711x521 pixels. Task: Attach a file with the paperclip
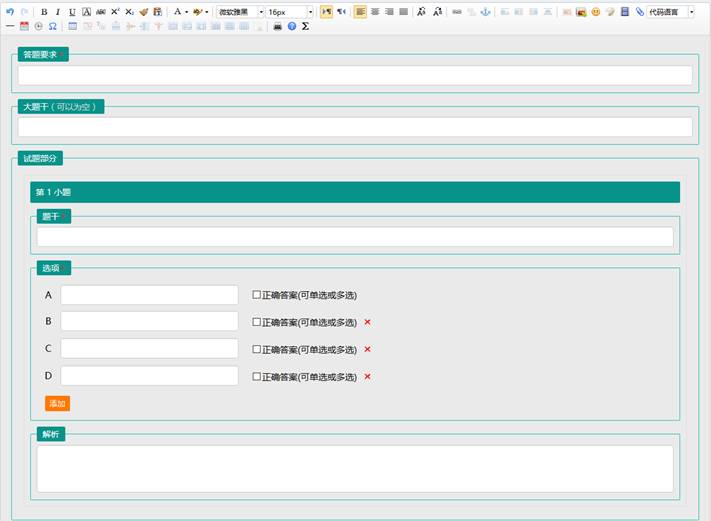pos(639,12)
